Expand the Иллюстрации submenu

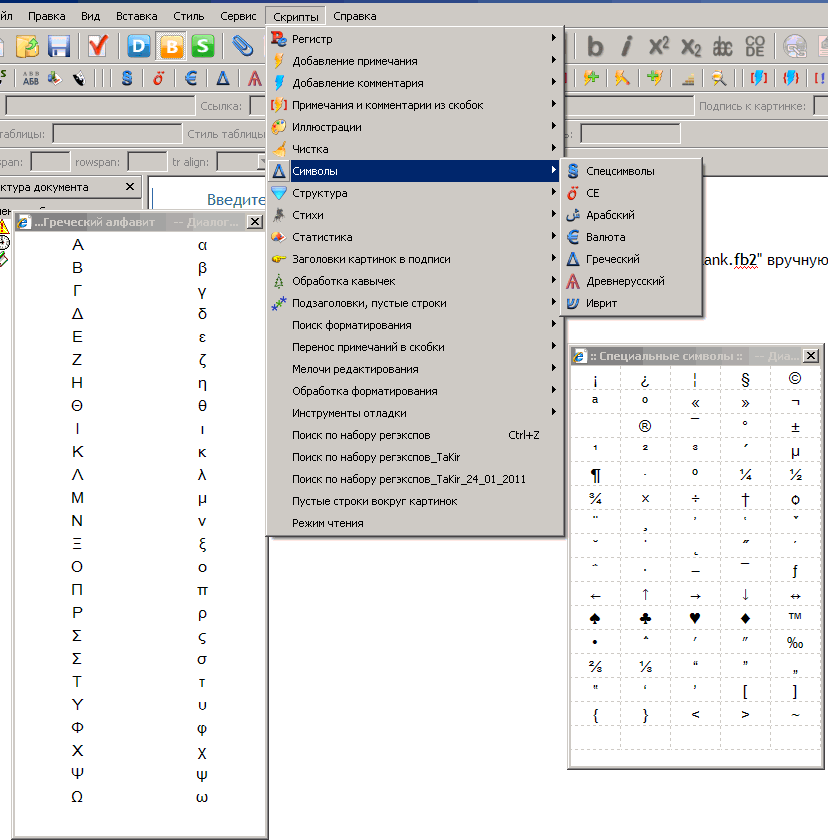(x=350, y=127)
